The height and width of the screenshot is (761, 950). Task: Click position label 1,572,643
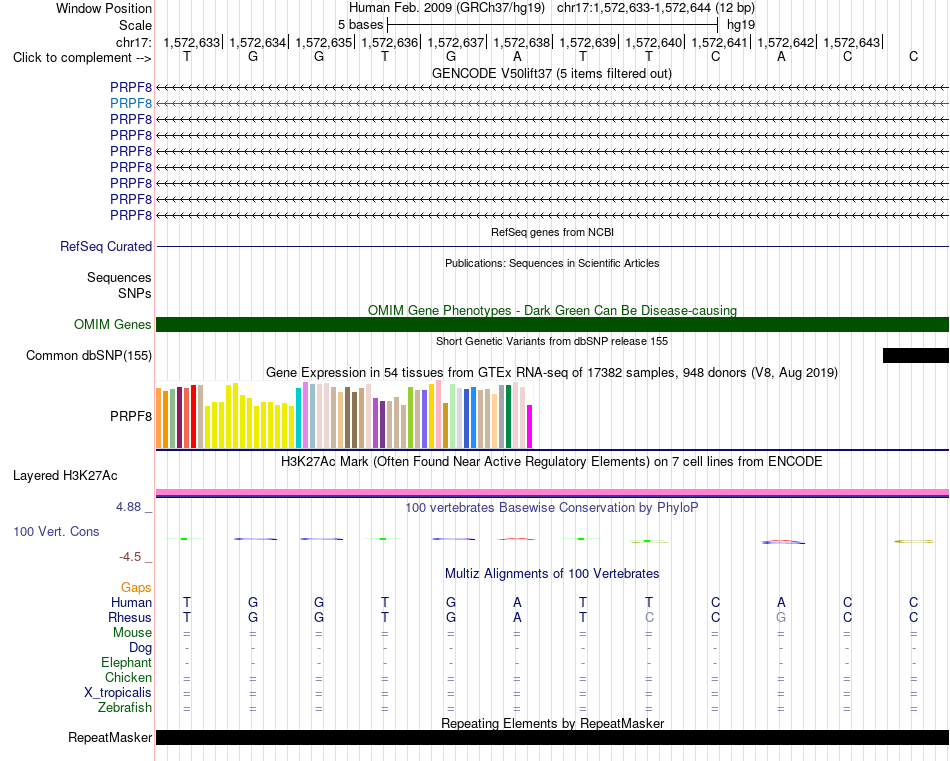point(852,42)
